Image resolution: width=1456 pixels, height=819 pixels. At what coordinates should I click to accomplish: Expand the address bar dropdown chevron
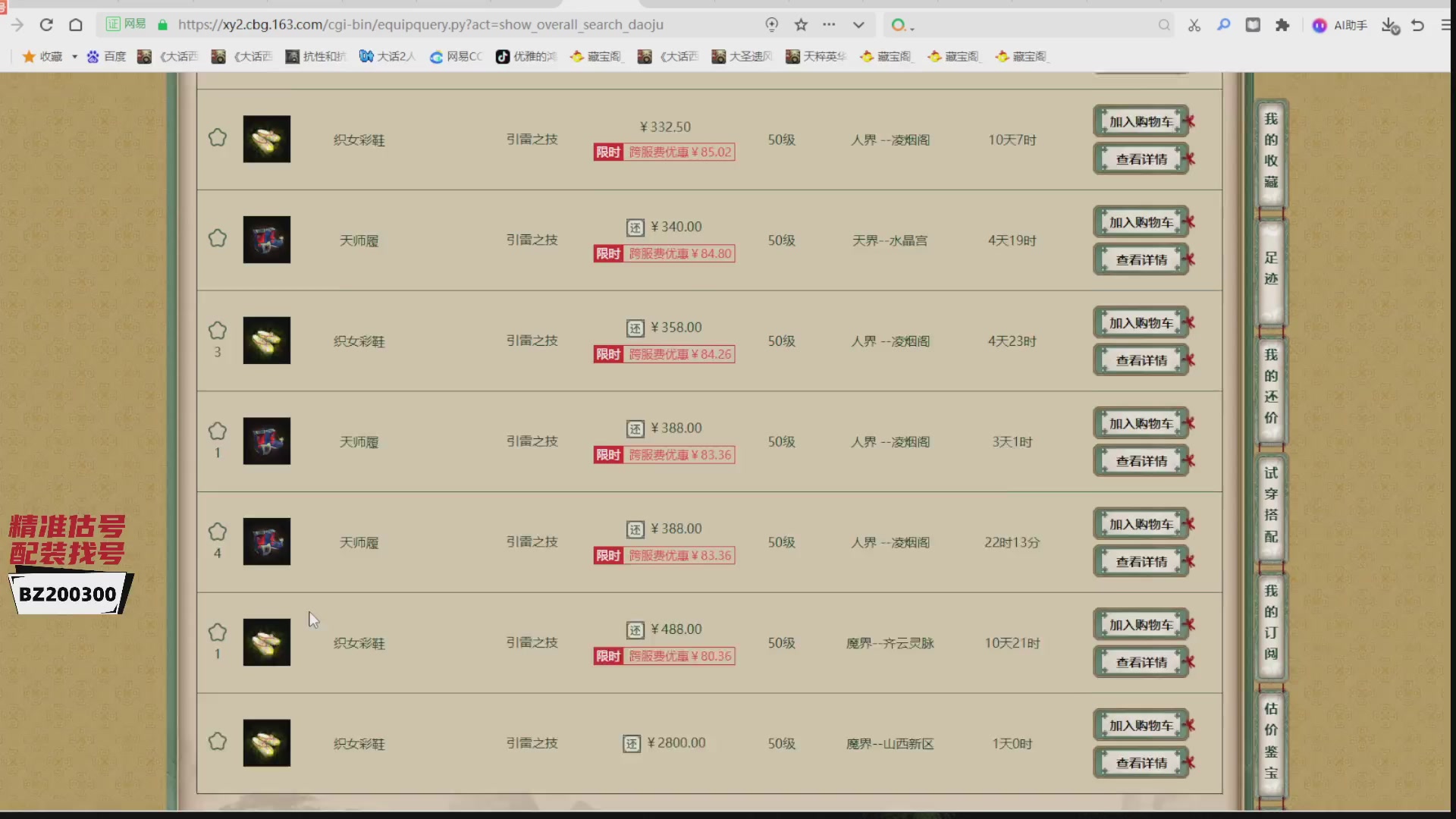(x=858, y=25)
